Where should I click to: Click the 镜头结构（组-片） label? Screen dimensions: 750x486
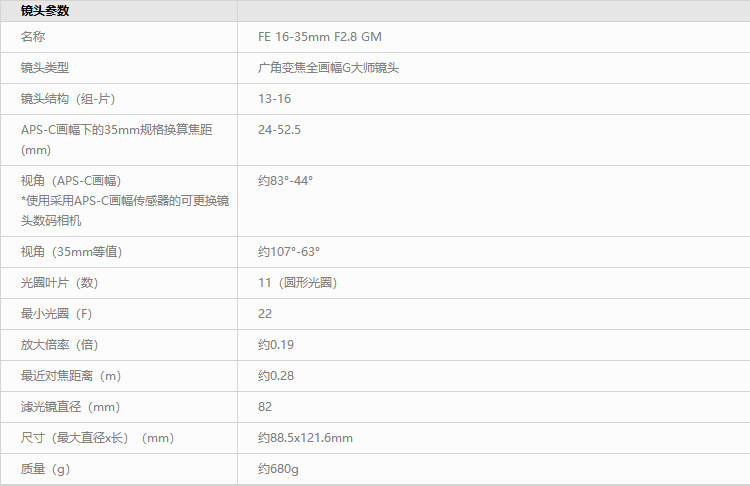pos(75,99)
